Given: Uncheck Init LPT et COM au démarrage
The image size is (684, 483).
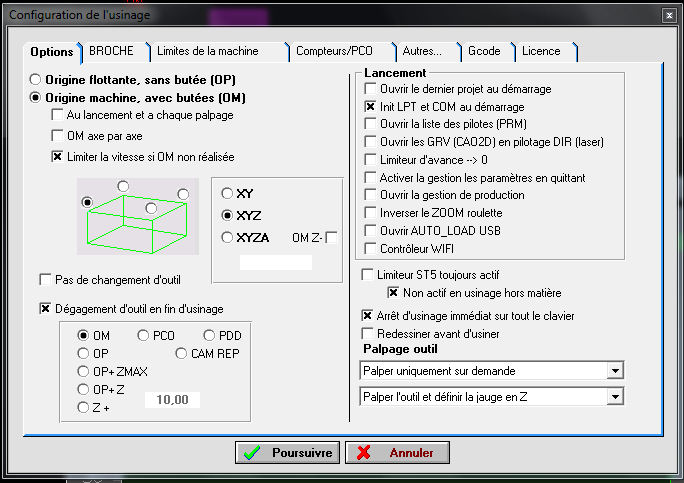Looking at the screenshot, I should point(370,106).
